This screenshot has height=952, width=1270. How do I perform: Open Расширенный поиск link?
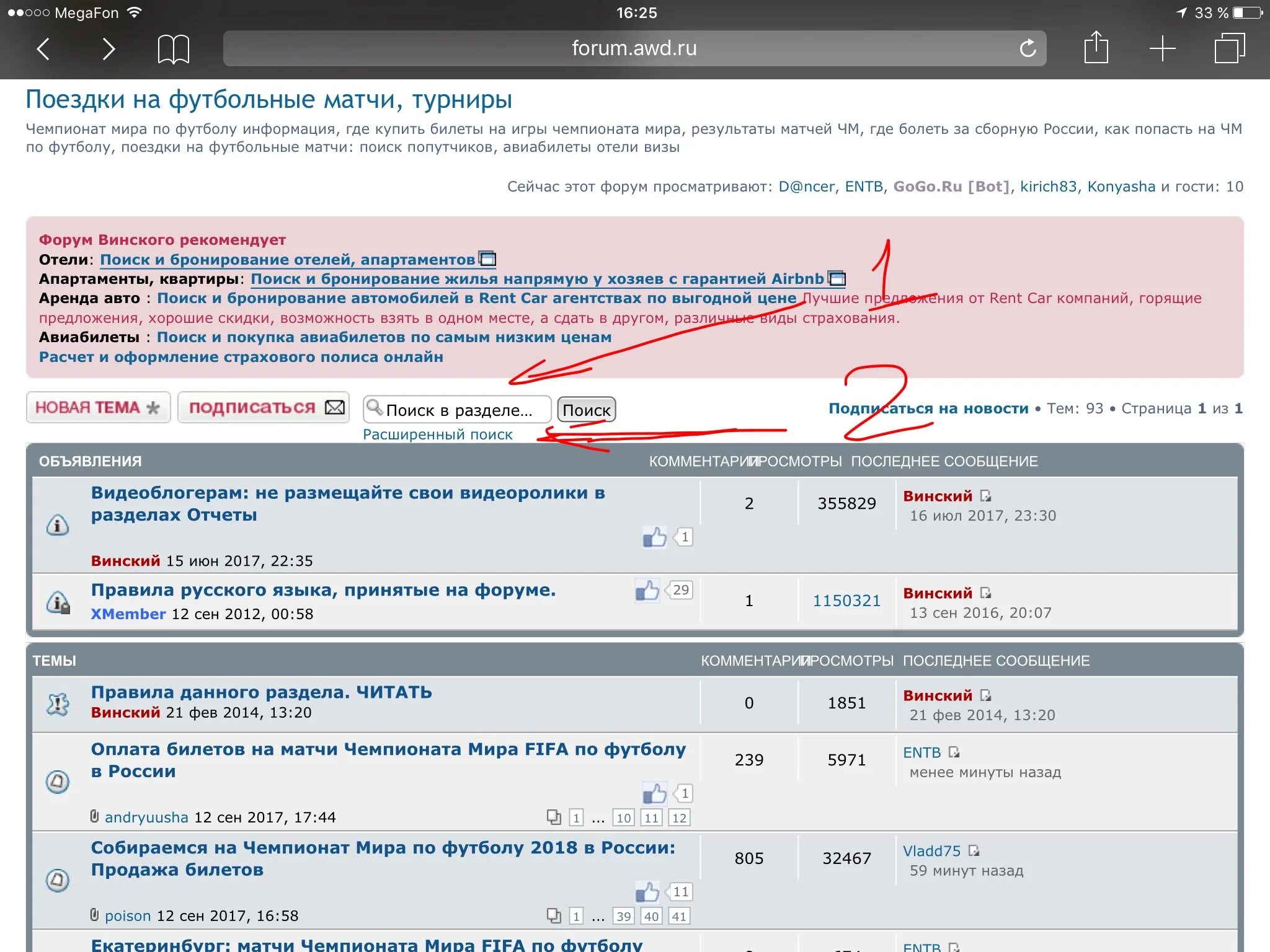tap(437, 434)
